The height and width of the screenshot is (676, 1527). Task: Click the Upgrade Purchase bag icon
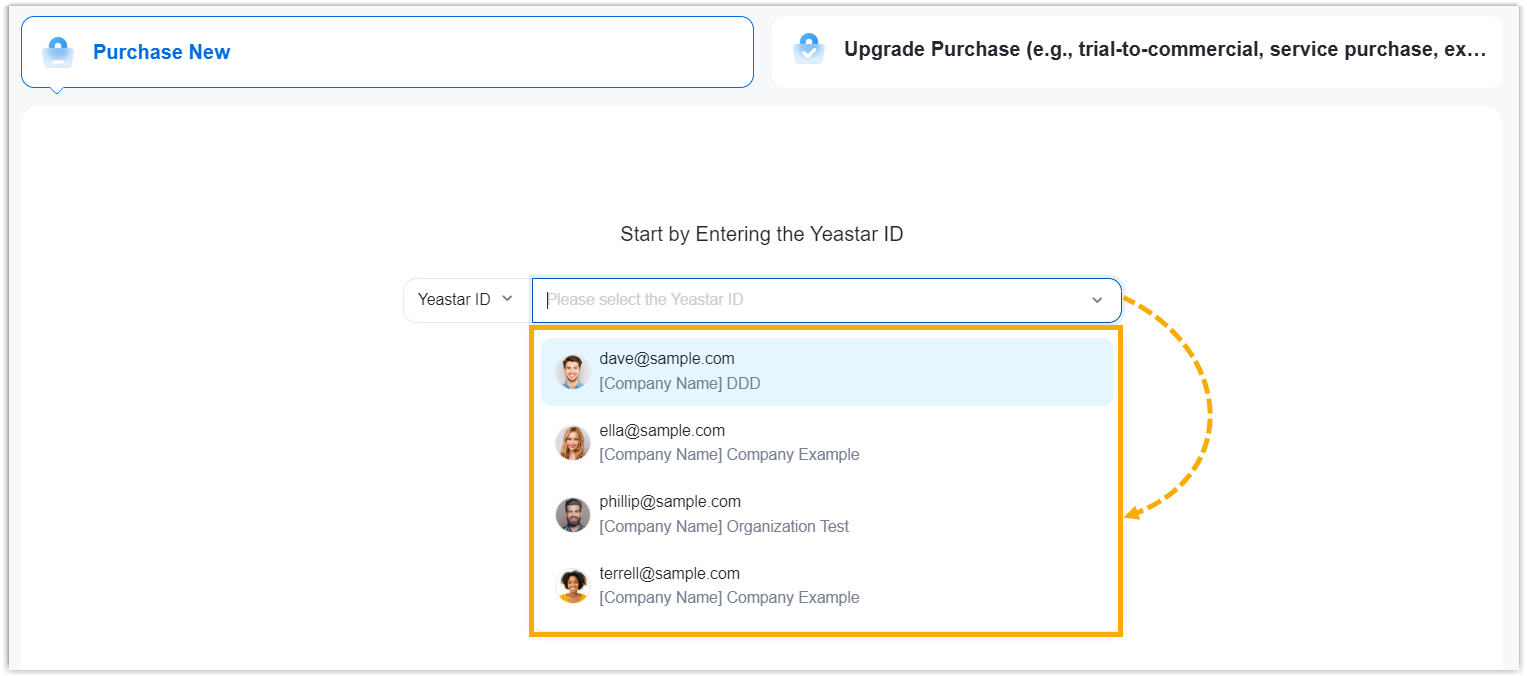pyautogui.click(x=808, y=49)
